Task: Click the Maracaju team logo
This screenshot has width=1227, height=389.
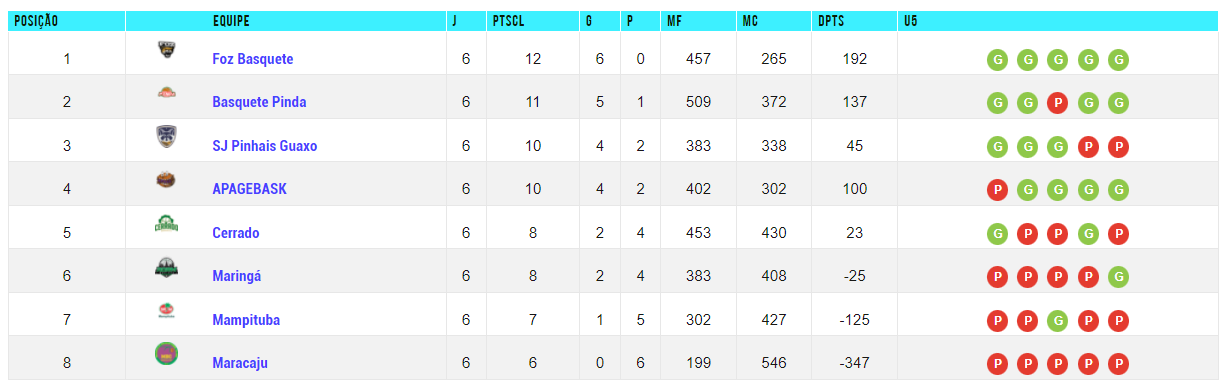Action: (167, 353)
